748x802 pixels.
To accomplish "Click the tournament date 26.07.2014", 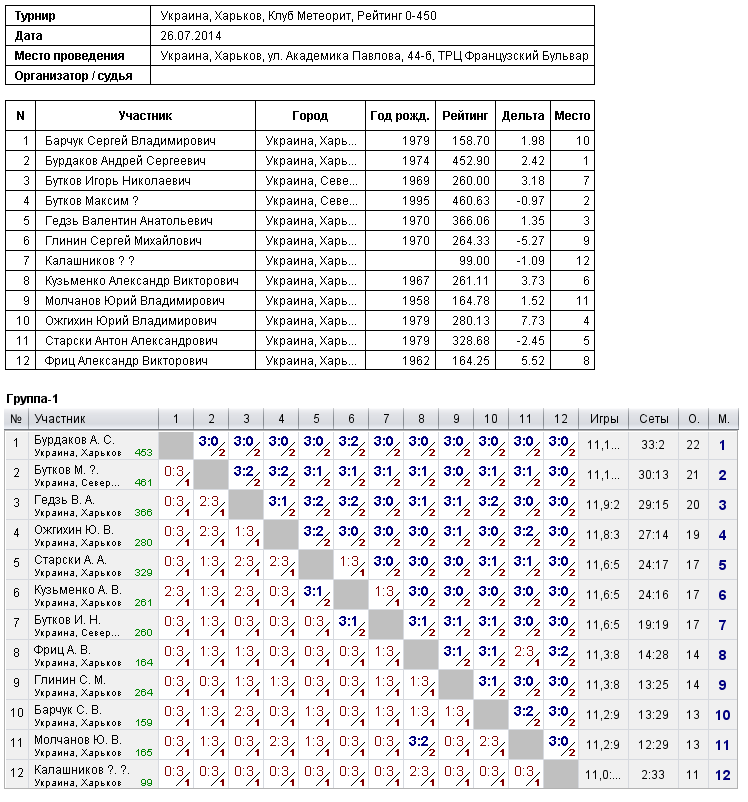I will 191,36.
